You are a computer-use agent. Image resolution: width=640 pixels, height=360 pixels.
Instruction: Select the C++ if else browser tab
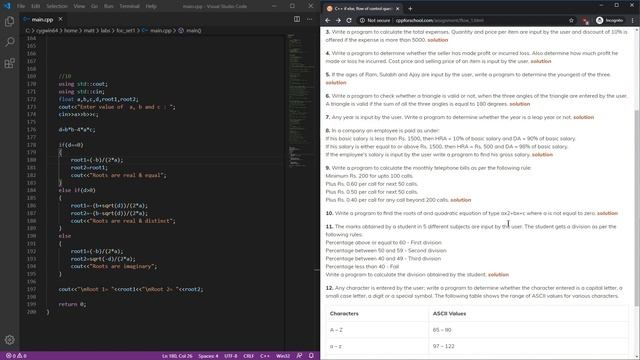362,9
